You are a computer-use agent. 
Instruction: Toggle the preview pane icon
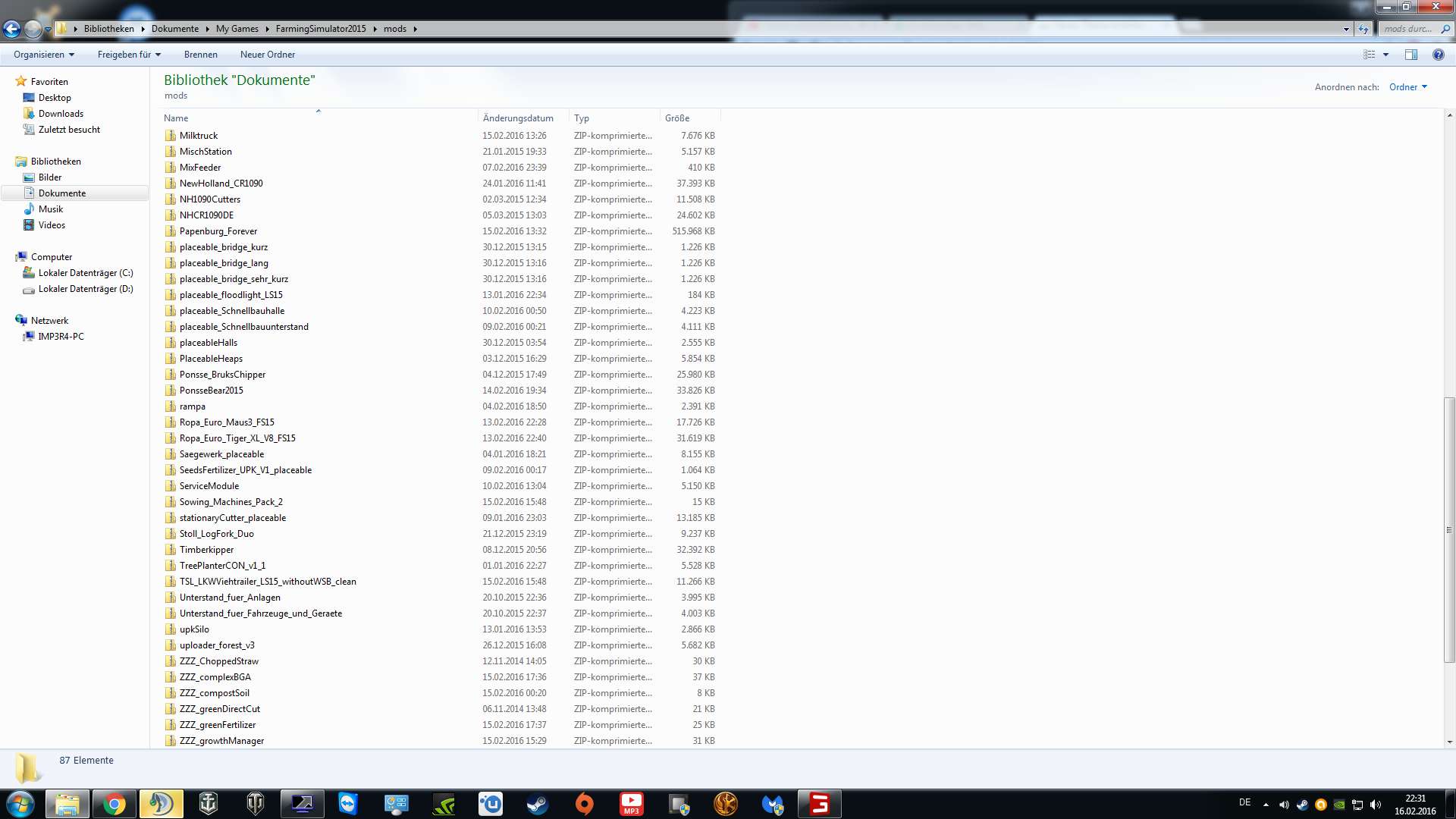pyautogui.click(x=1410, y=55)
